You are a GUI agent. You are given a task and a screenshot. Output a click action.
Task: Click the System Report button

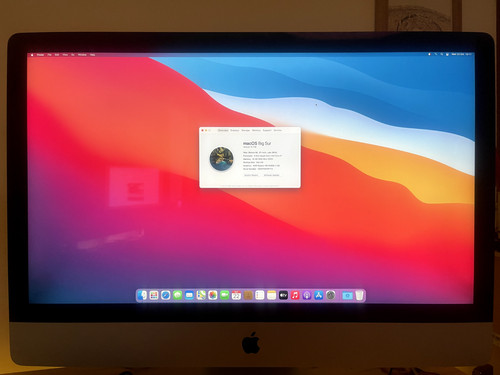251,175
